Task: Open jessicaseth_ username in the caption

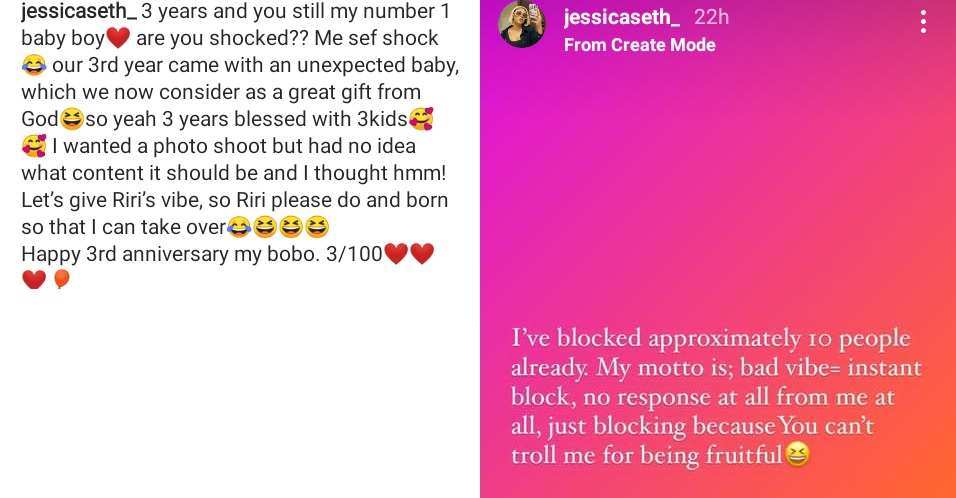Action: [79, 12]
